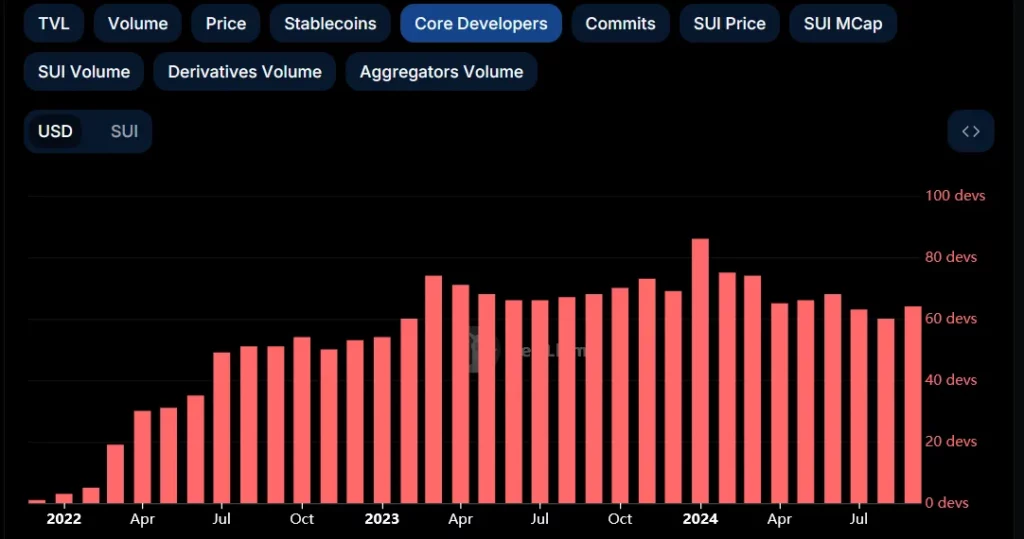Disable the Core Developers metric chip
Screen dimensions: 1024x539
point(481,24)
